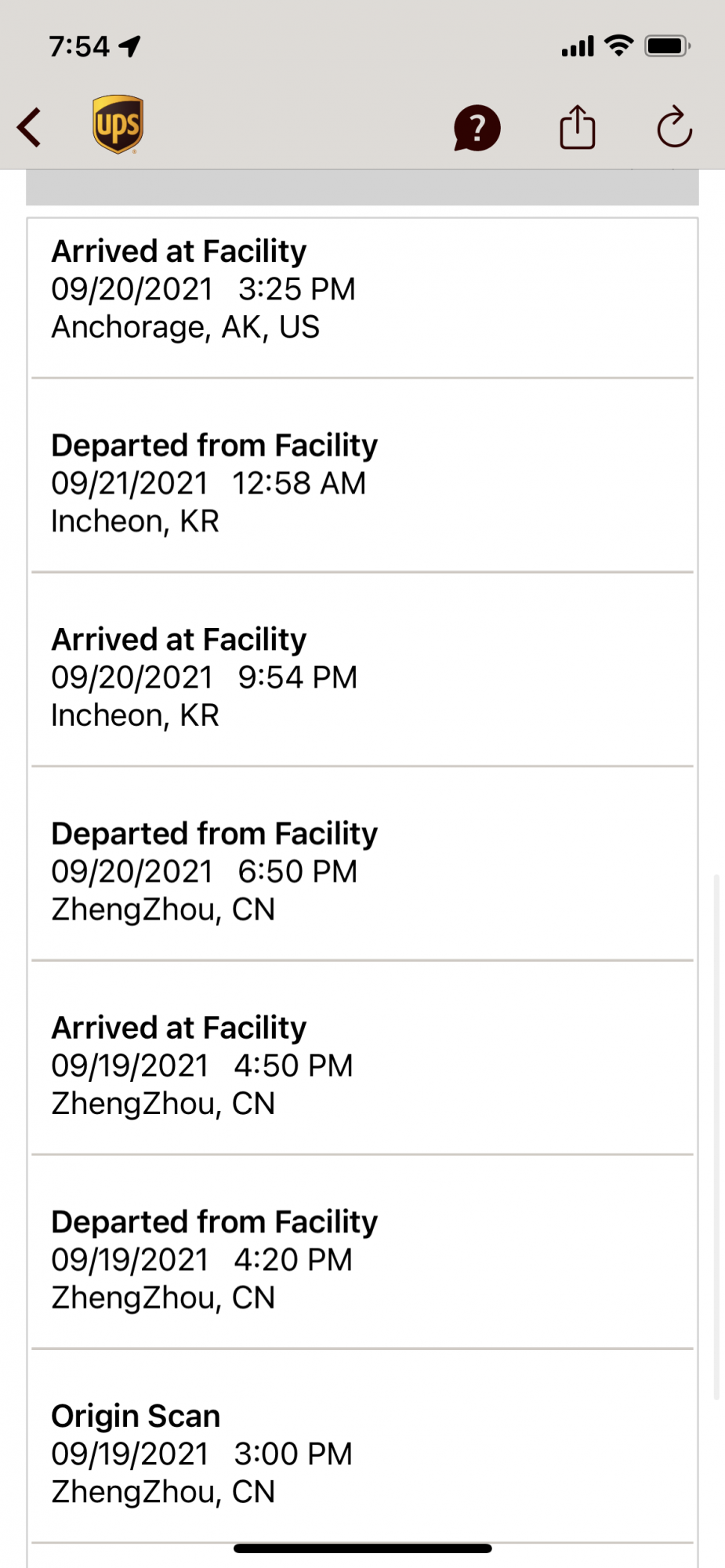Image resolution: width=725 pixels, height=1568 pixels.
Task: Tap the Departed from Facility 6:50 PM entry
Action: (x=361, y=871)
